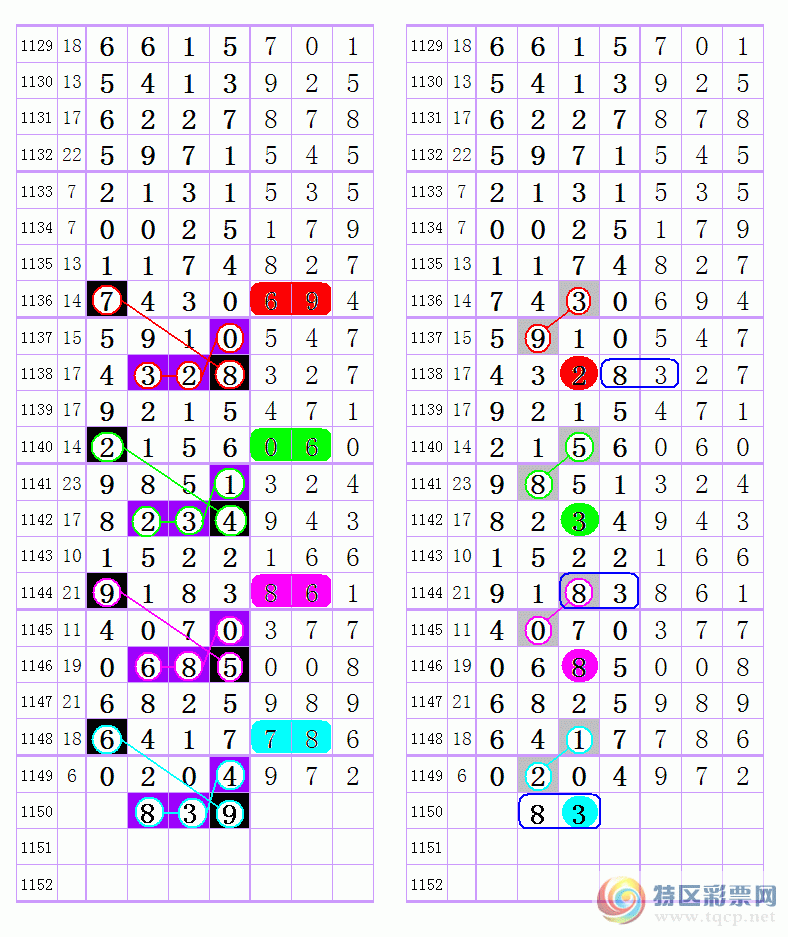The width and height of the screenshot is (788, 937).
Task: Select the magenta highlighted 8 6 block
Action: point(291,593)
